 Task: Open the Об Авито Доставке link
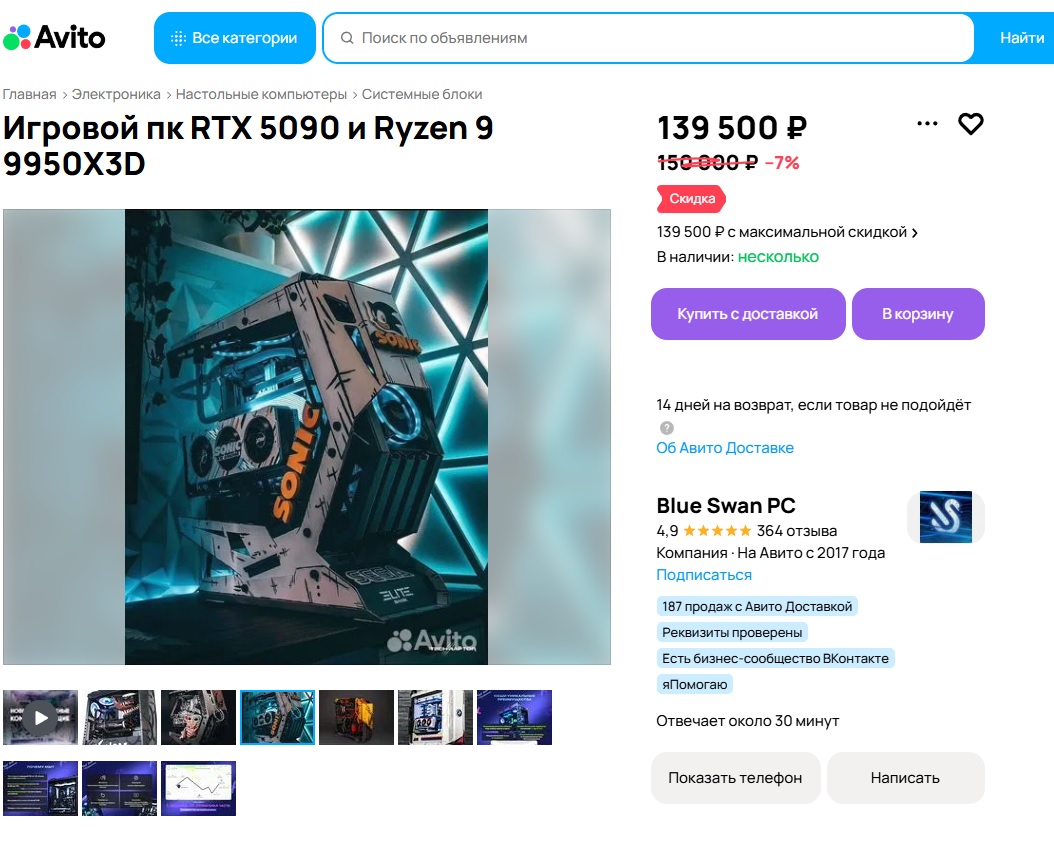click(725, 448)
